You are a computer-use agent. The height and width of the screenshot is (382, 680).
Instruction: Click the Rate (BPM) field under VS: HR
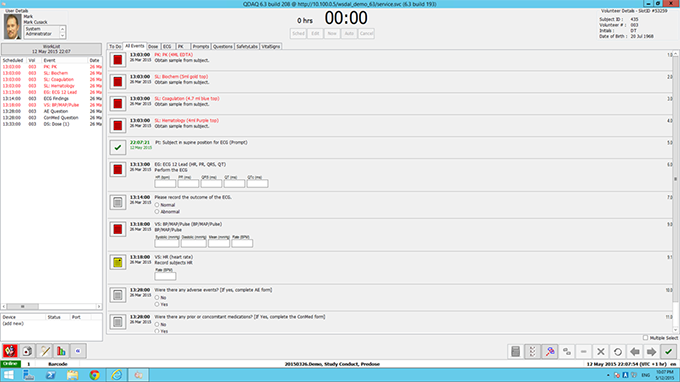click(x=165, y=276)
